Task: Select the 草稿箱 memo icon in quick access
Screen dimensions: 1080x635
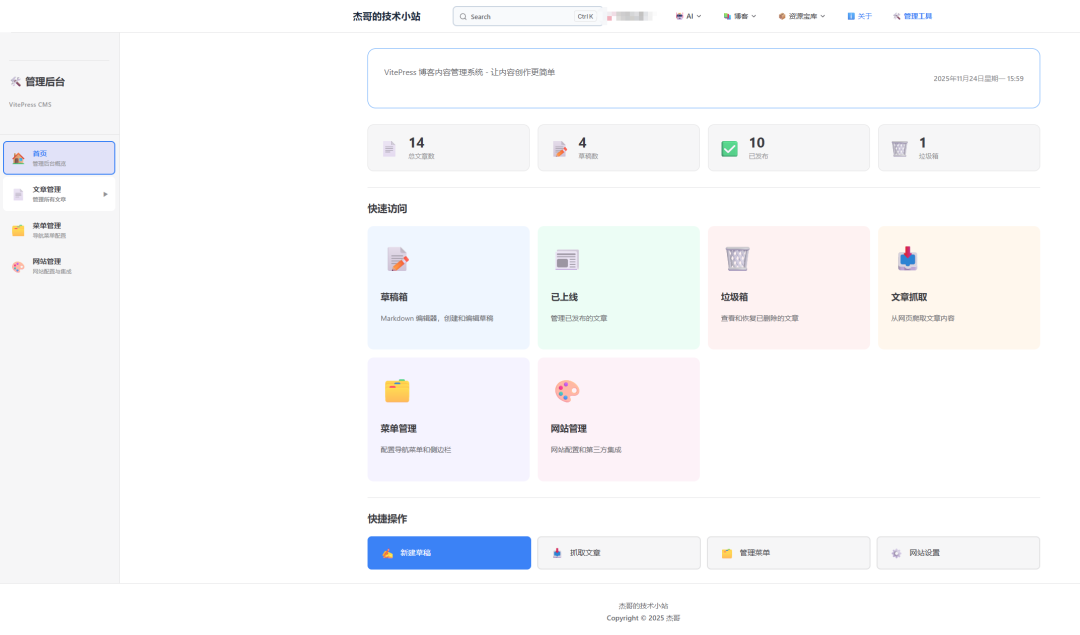Action: coord(398,260)
